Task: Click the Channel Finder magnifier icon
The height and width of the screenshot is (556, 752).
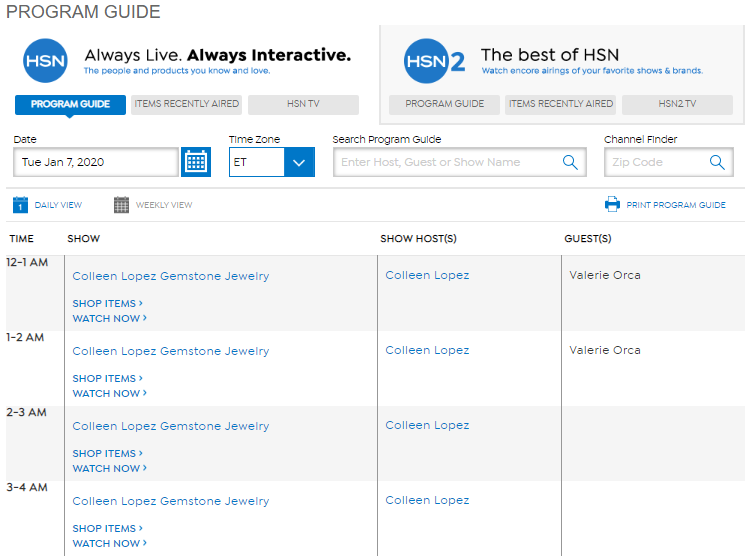Action: [x=717, y=162]
